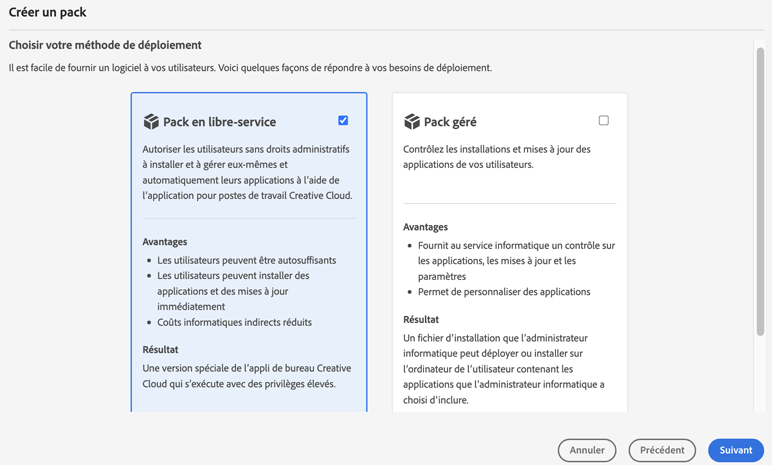This screenshot has width=772, height=465.
Task: Click the Permet de personnaliser des applications bullet
Action: pyautogui.click(x=504, y=292)
